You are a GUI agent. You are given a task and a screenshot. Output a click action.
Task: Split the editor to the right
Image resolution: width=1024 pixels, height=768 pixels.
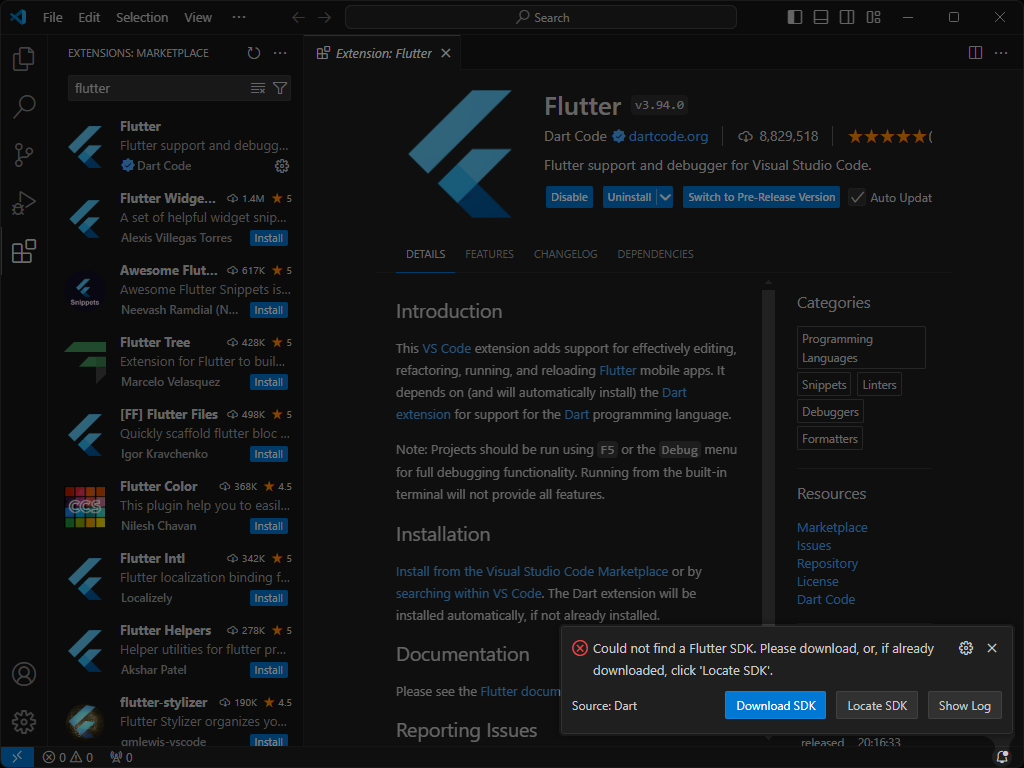click(975, 53)
